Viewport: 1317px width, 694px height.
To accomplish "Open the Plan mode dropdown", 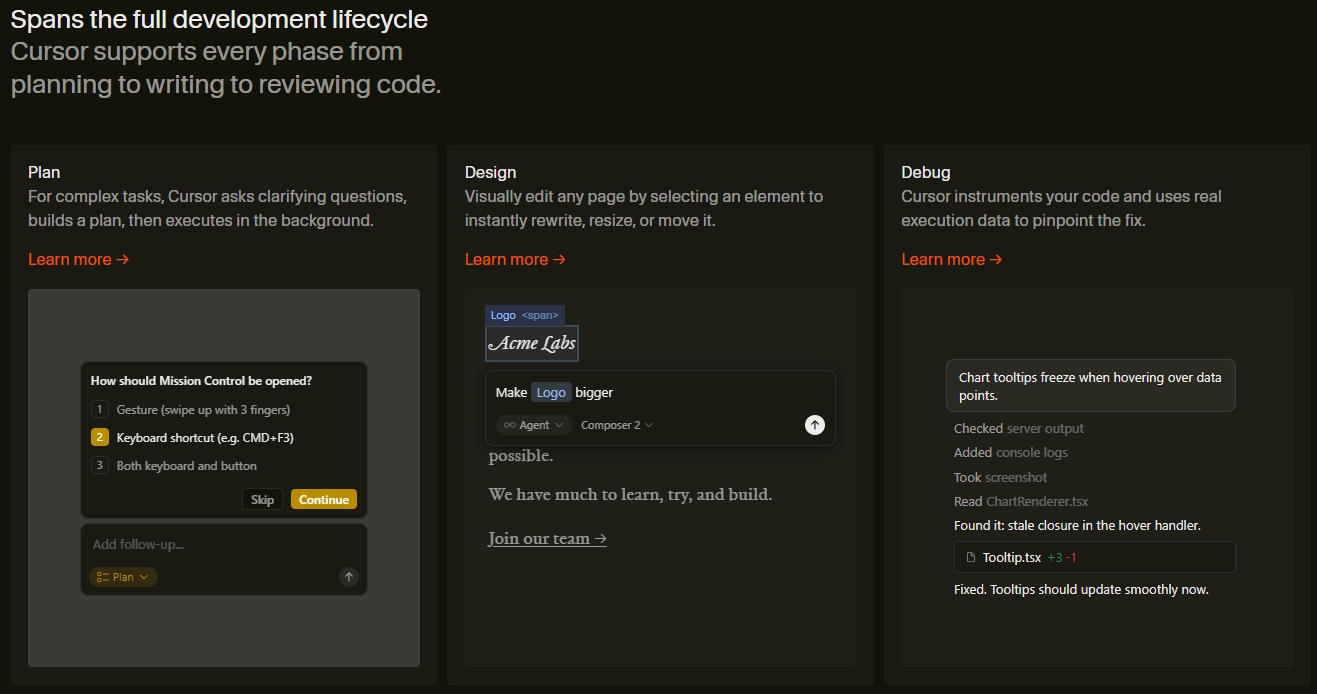I will [124, 577].
